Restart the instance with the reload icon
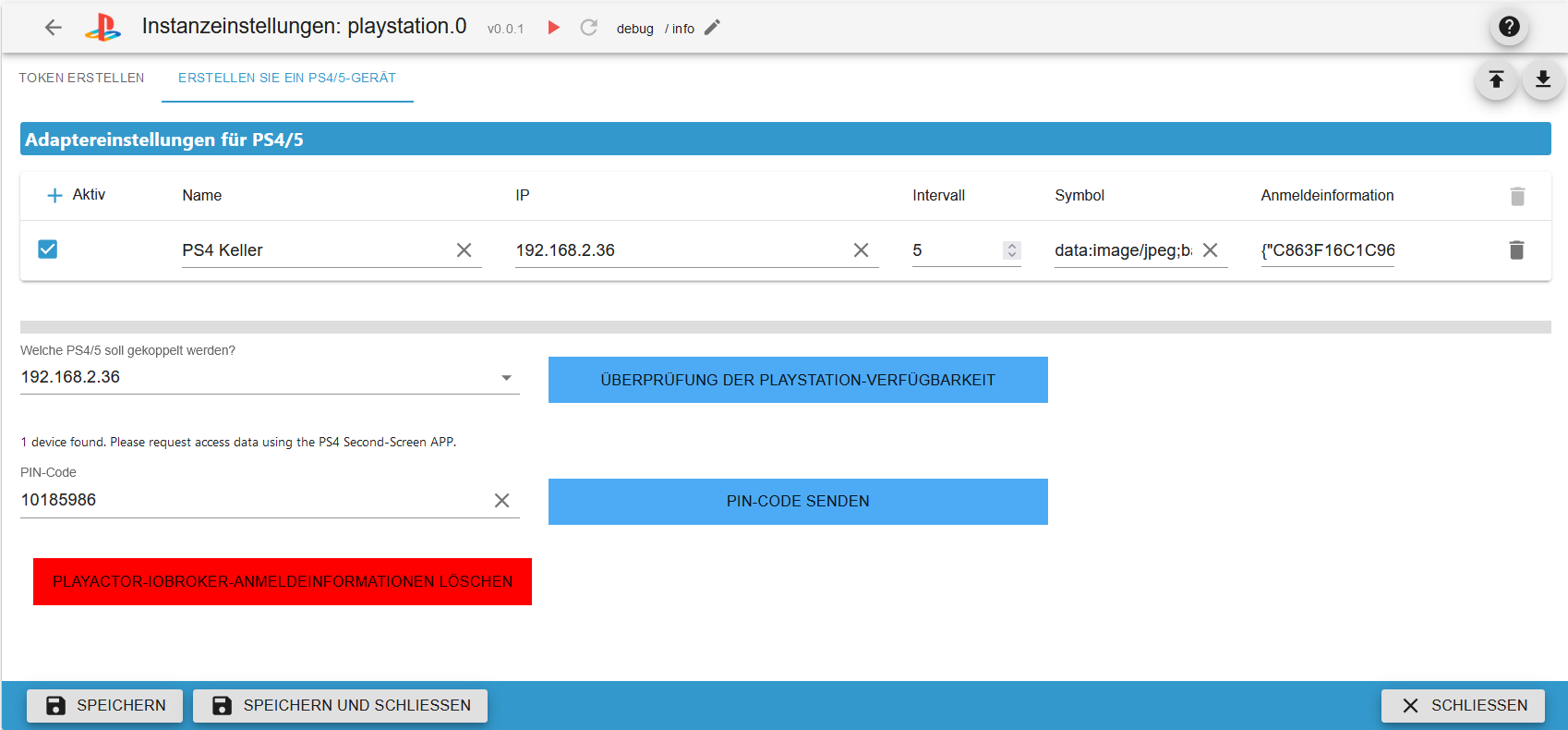The image size is (1568, 730). tap(589, 28)
